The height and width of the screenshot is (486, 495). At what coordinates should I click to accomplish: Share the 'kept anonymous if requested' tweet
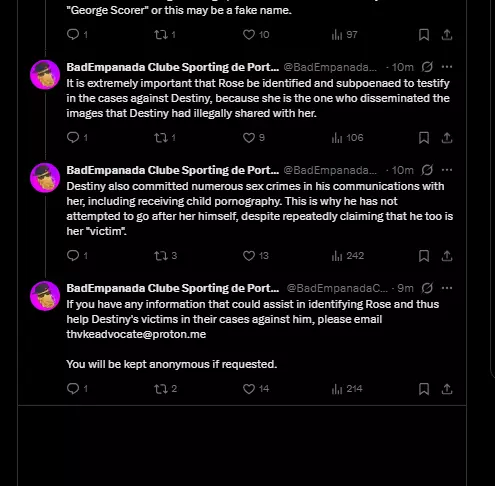click(447, 389)
